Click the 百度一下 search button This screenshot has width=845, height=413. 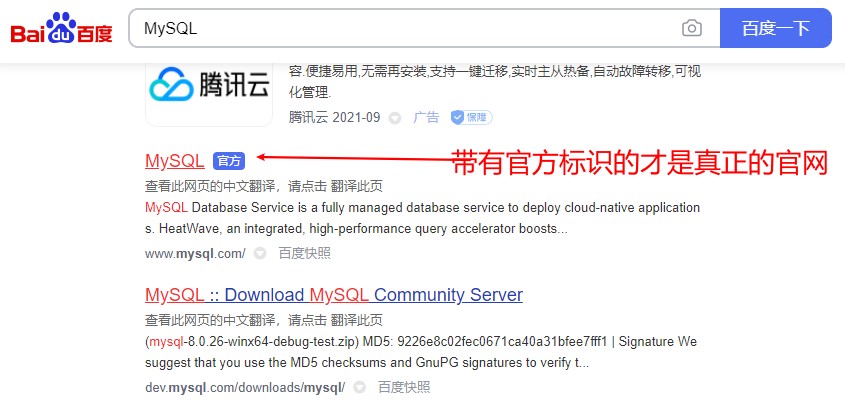775,28
